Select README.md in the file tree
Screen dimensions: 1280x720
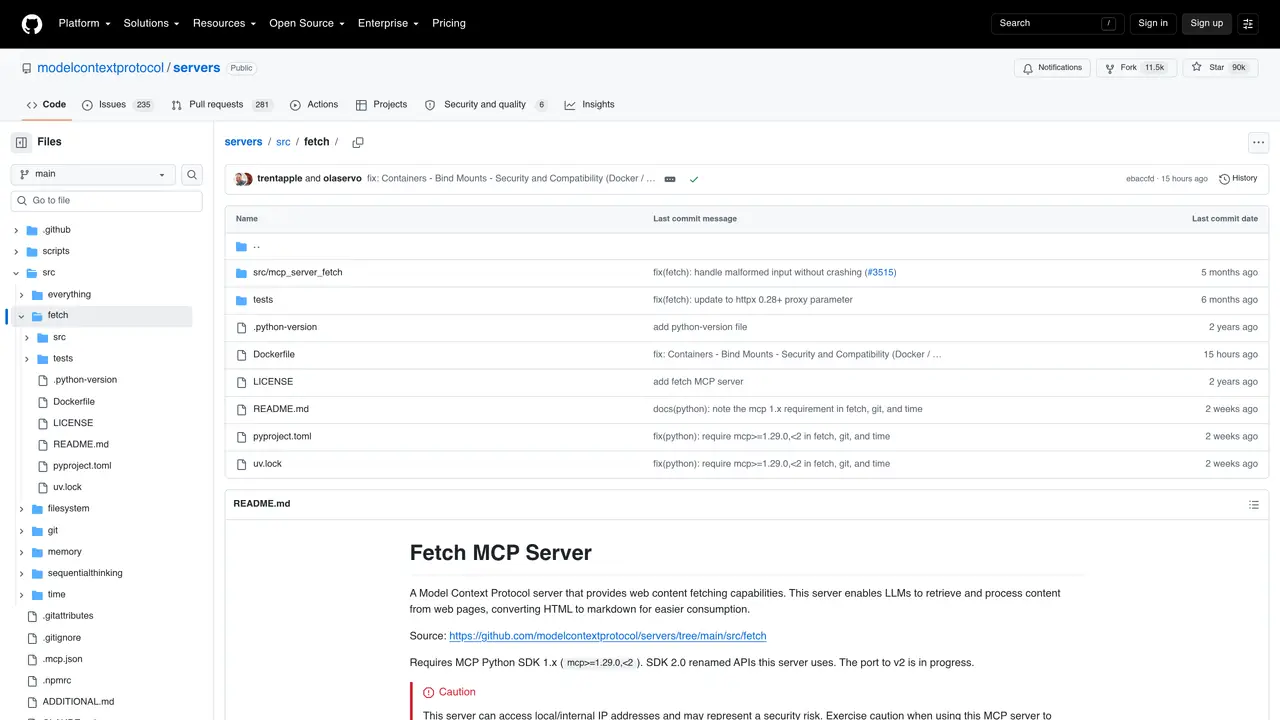(81, 445)
